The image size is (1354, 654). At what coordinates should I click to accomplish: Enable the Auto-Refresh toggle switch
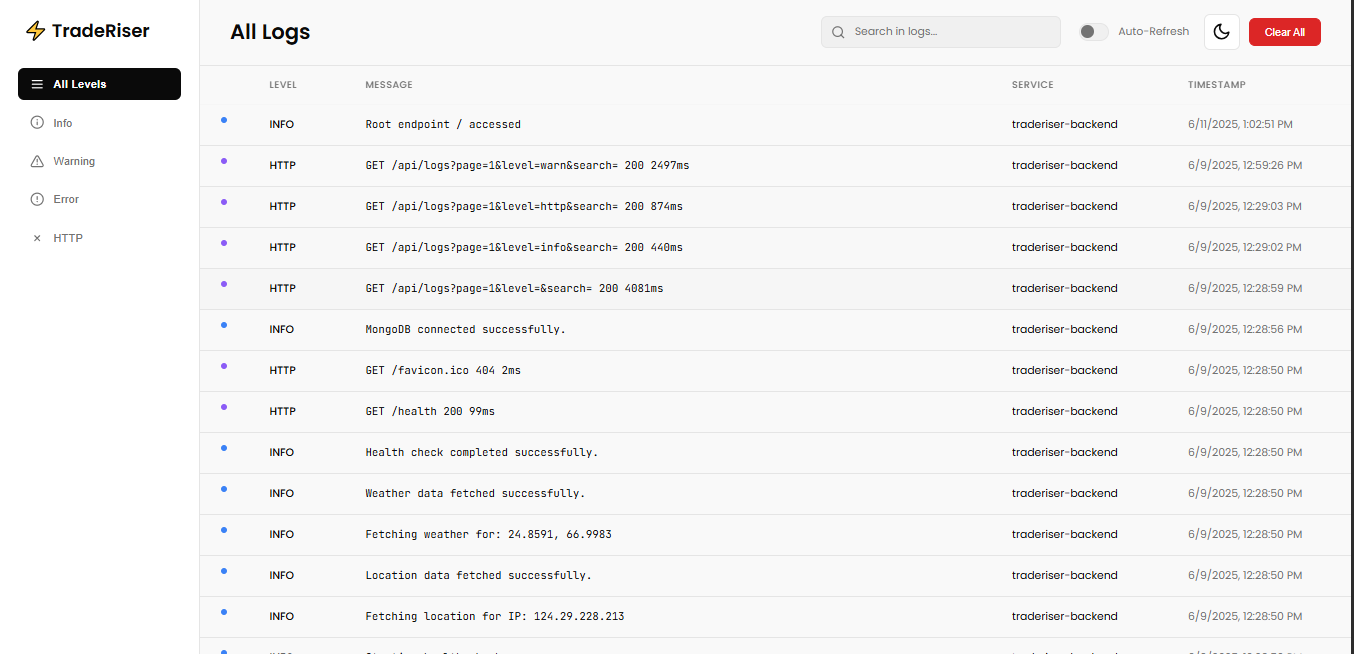click(x=1093, y=31)
